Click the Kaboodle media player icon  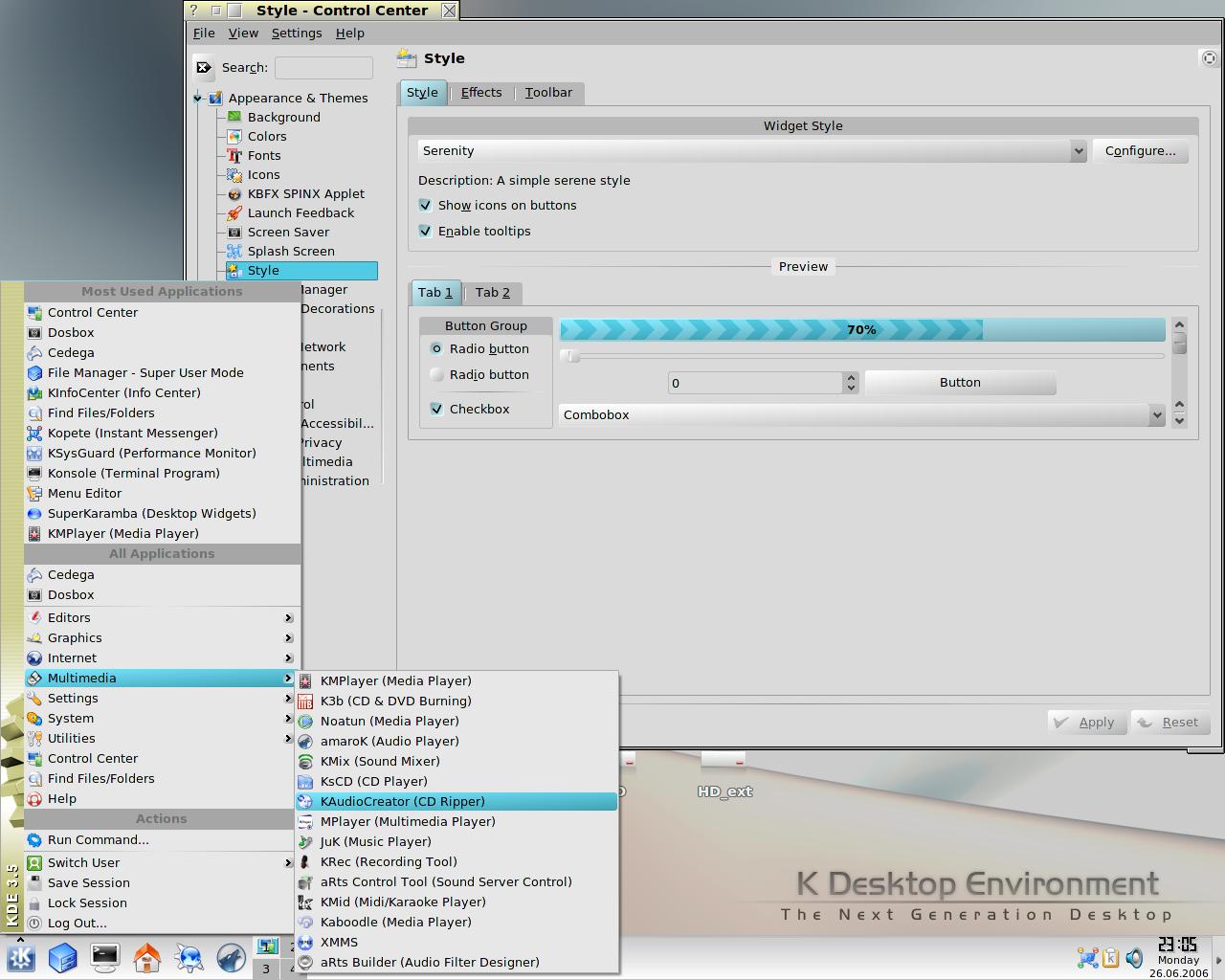[x=305, y=923]
